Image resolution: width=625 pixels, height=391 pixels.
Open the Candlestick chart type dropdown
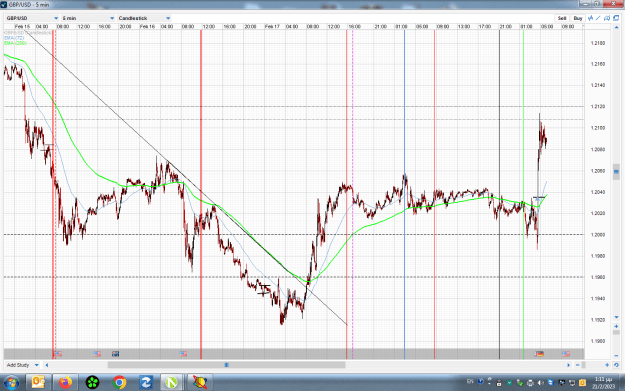click(144, 18)
